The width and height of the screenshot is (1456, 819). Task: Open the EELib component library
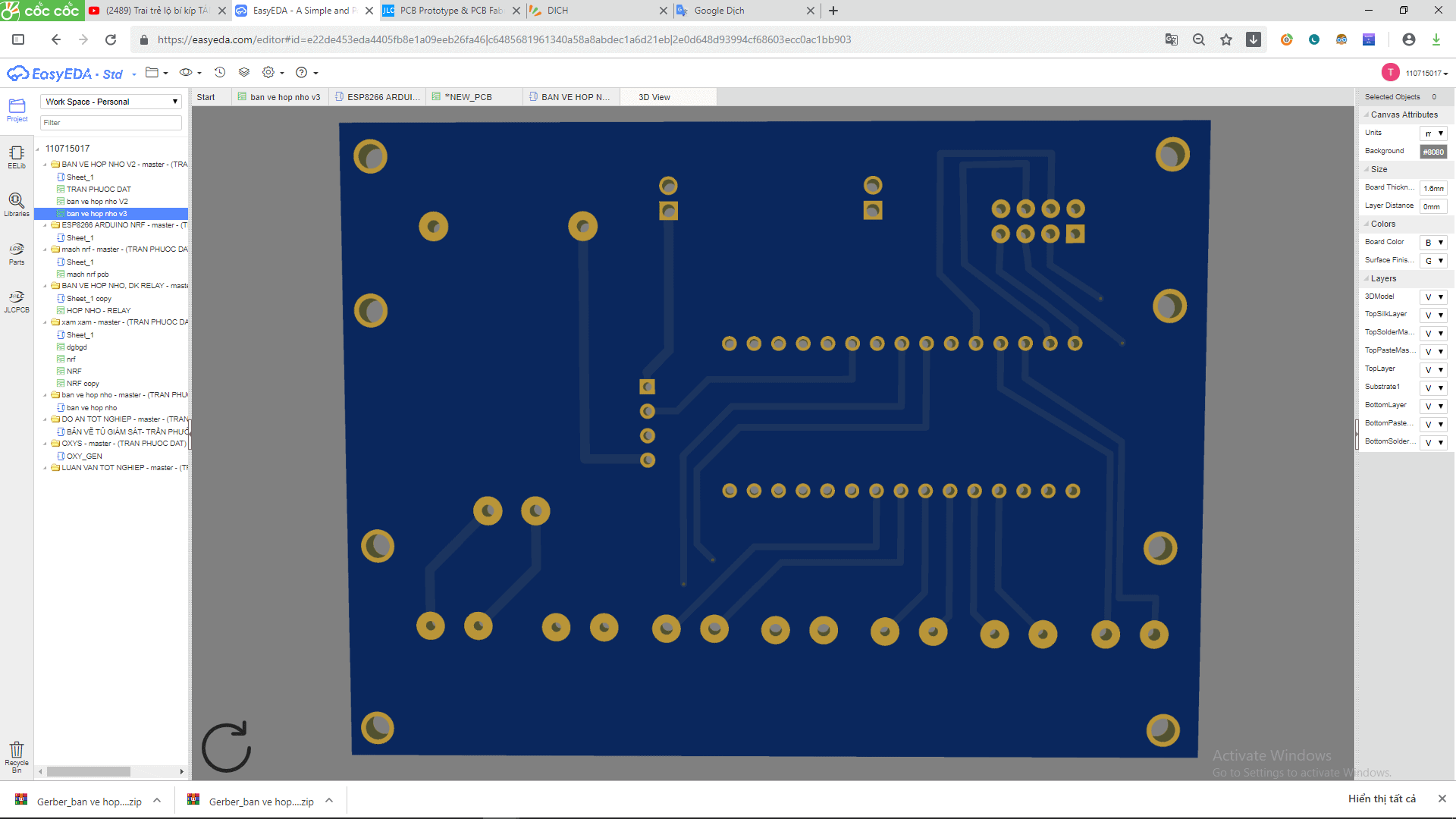pyautogui.click(x=17, y=157)
